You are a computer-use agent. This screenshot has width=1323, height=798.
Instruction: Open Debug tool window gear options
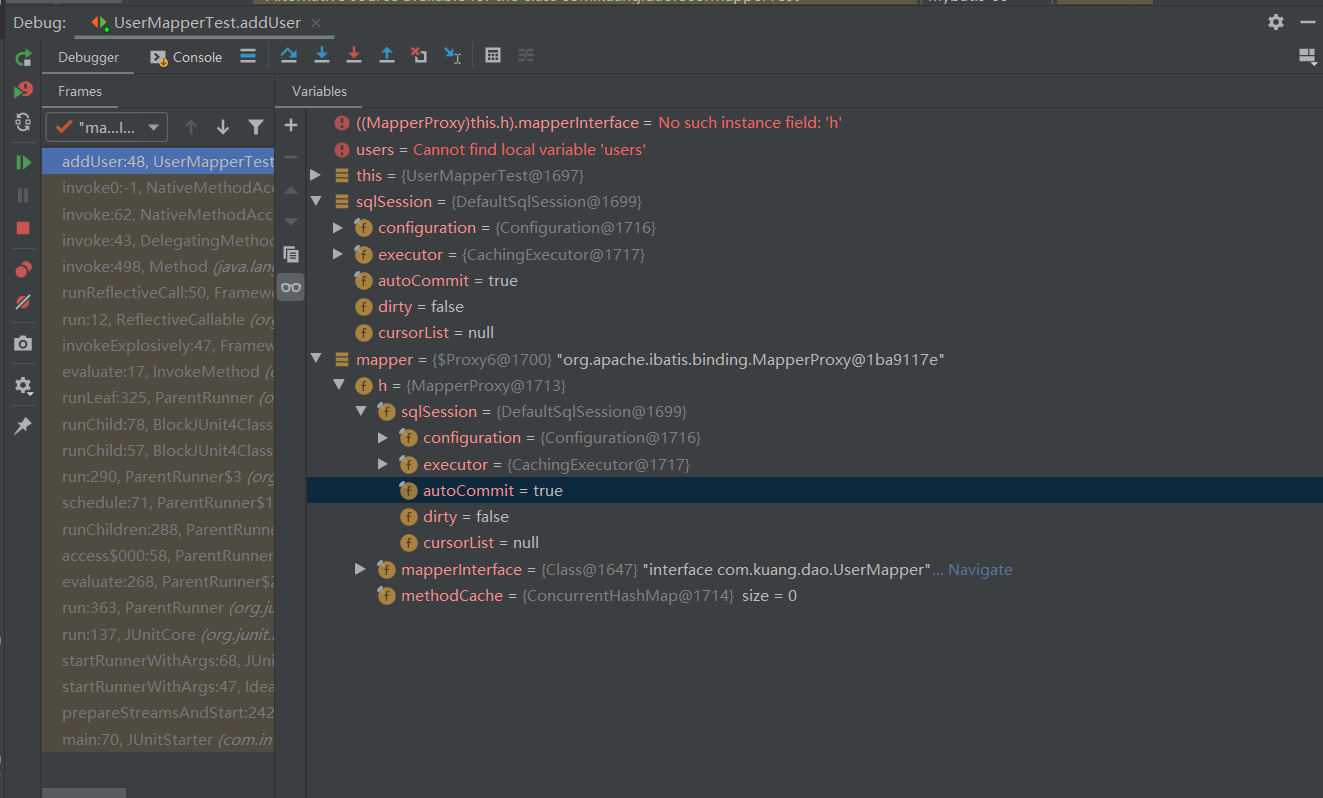tap(1276, 22)
